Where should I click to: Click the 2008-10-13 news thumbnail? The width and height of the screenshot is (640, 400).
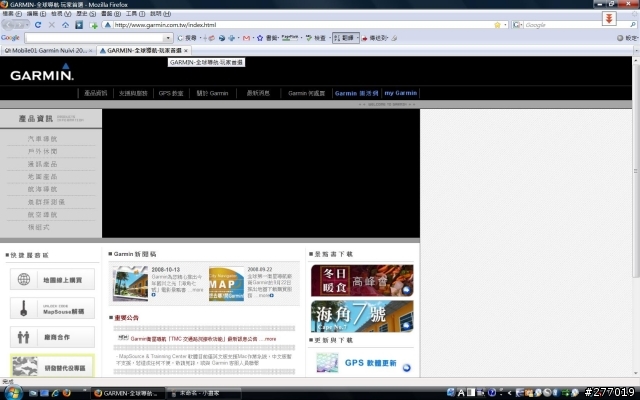pyautogui.click(x=130, y=283)
